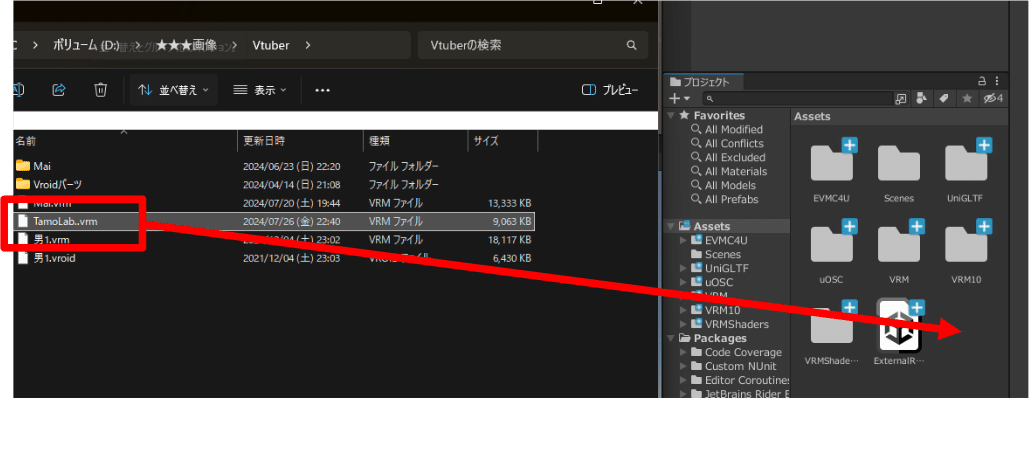Screen dimensions: 1029x469
Task: Select the VRM folder thumbnail in Assets grid
Action: [898, 243]
